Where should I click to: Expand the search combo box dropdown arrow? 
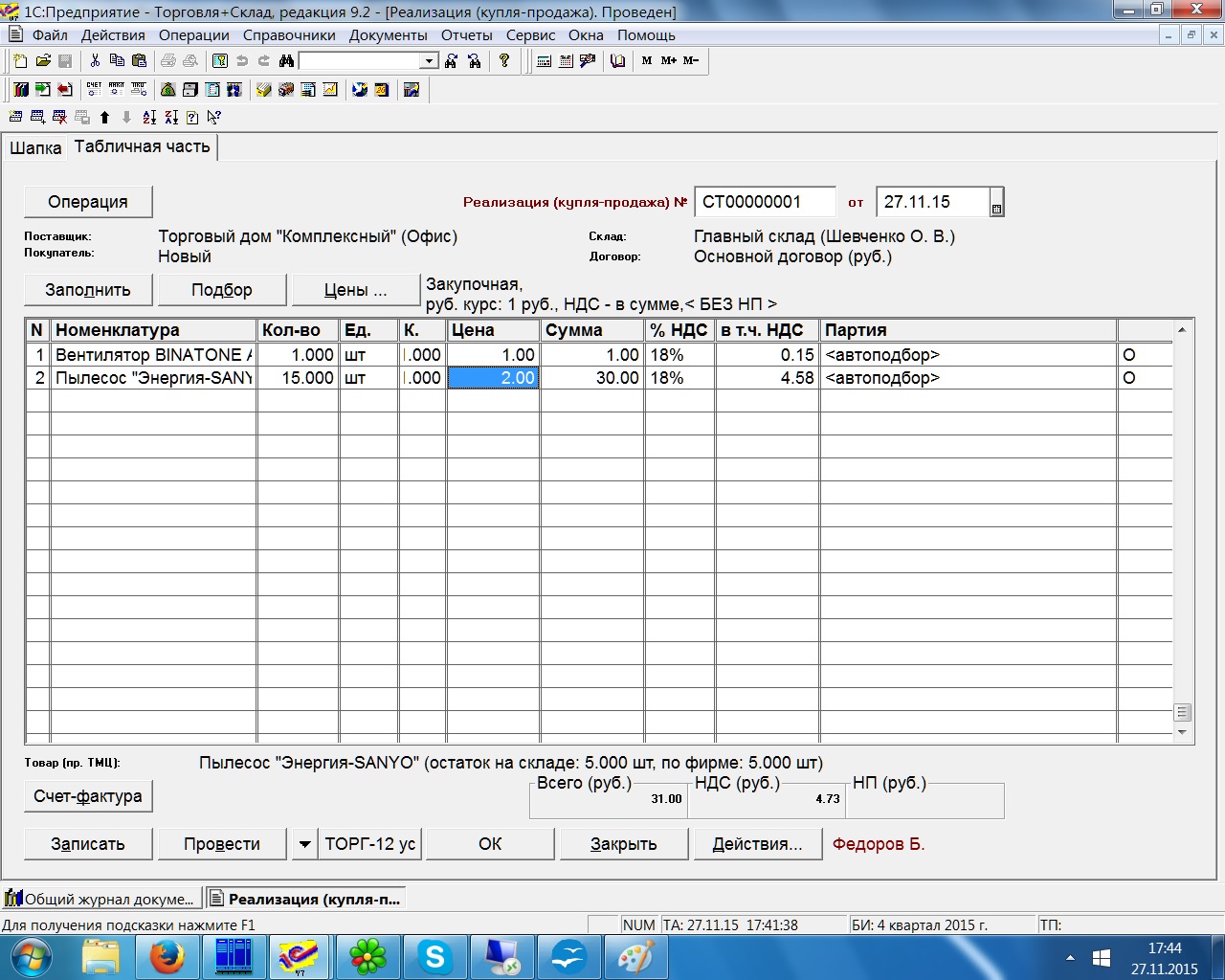click(x=430, y=61)
